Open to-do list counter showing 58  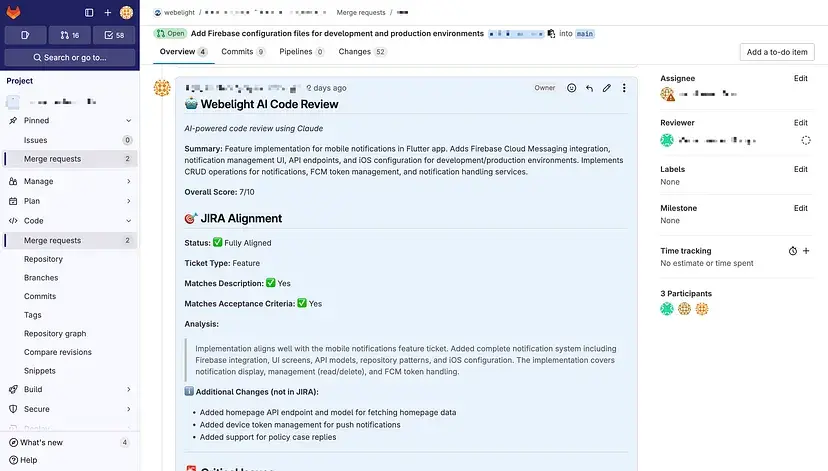[115, 35]
